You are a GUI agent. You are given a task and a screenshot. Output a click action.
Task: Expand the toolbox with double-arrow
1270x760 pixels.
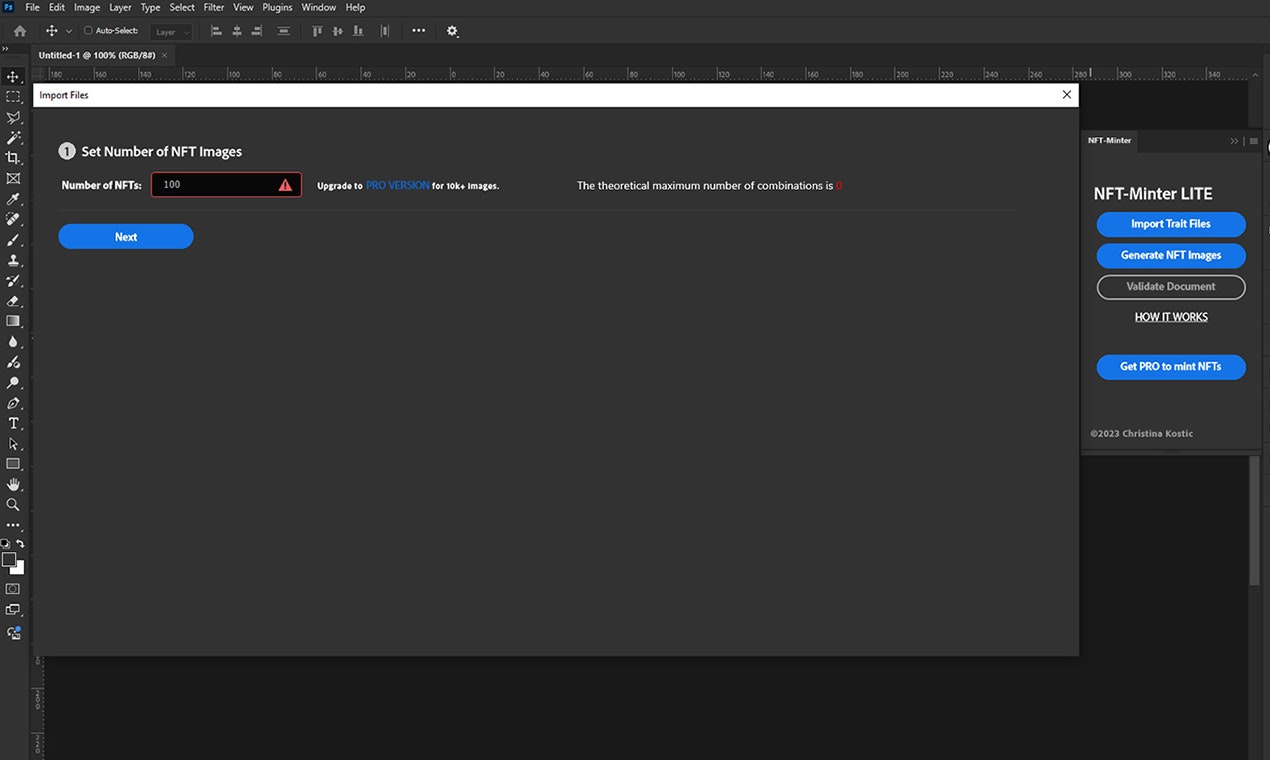6,47
